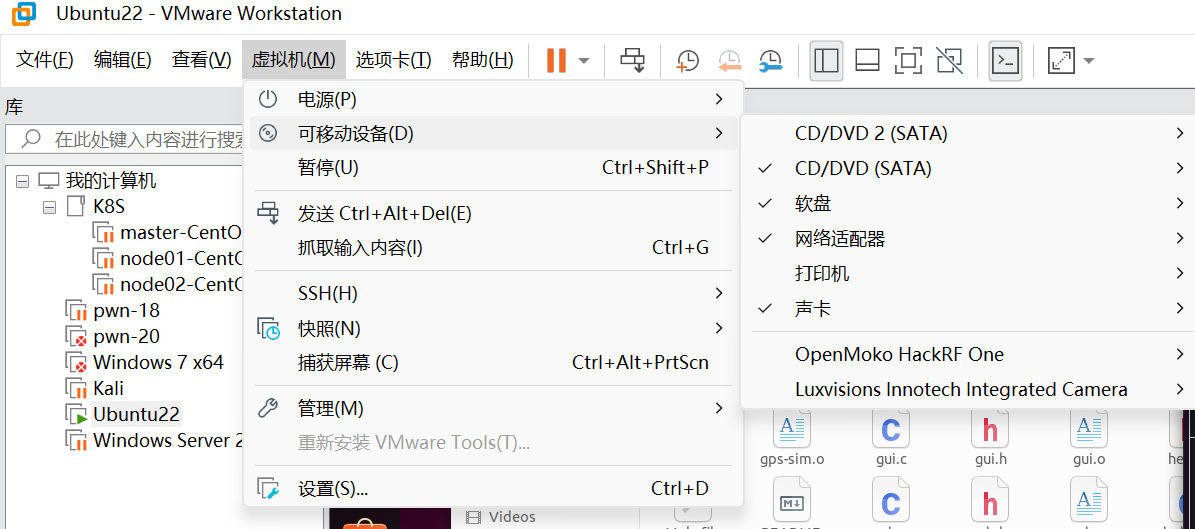This screenshot has height=529, width=1195.
Task: Open the power options dropdown arrow beside pause
Action: pos(584,61)
